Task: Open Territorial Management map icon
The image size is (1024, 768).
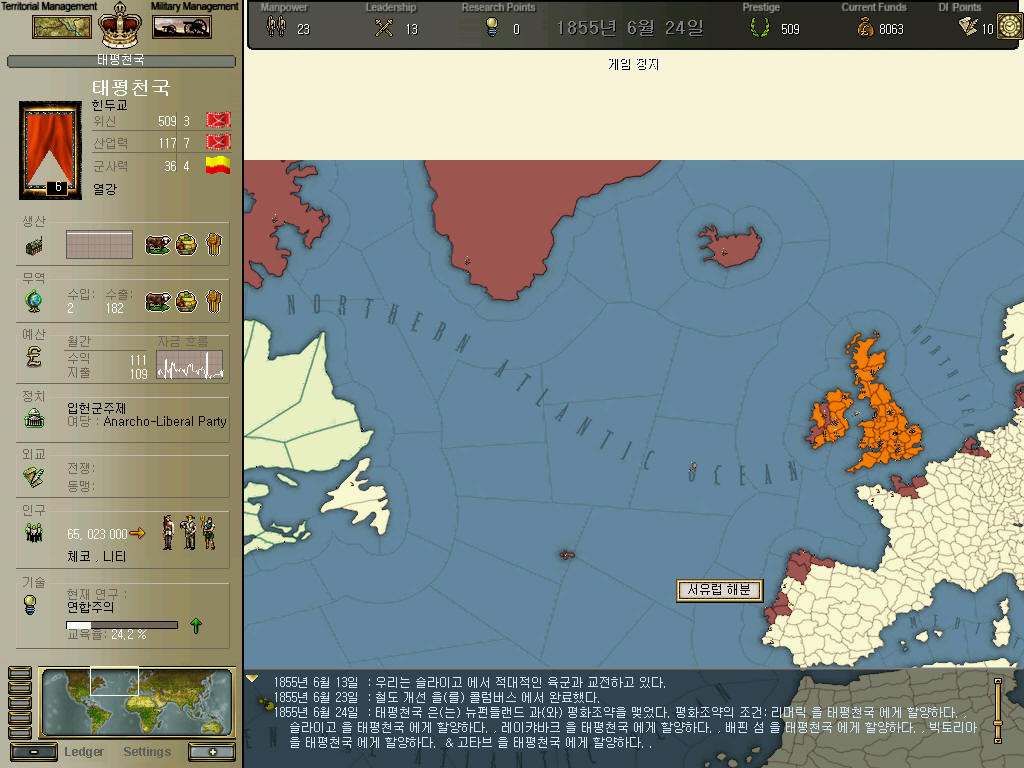Action: click(62, 27)
